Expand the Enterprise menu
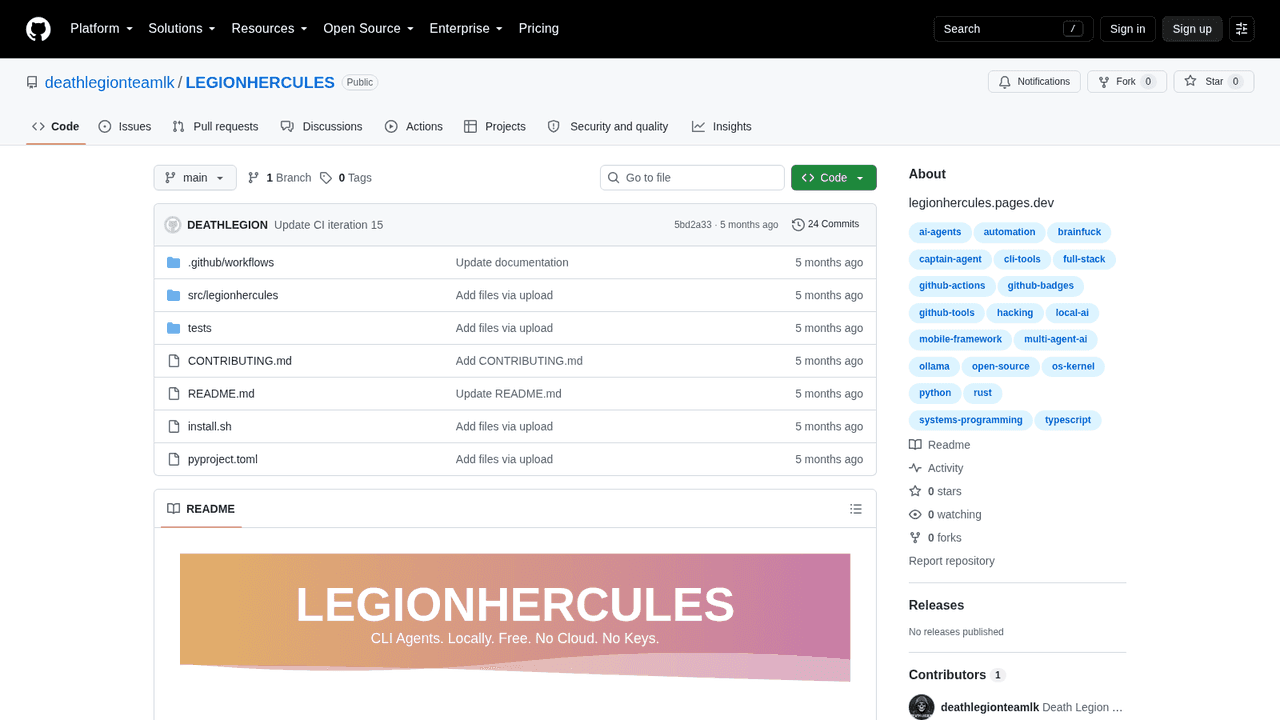This screenshot has height=720, width=1280. pyautogui.click(x=466, y=29)
